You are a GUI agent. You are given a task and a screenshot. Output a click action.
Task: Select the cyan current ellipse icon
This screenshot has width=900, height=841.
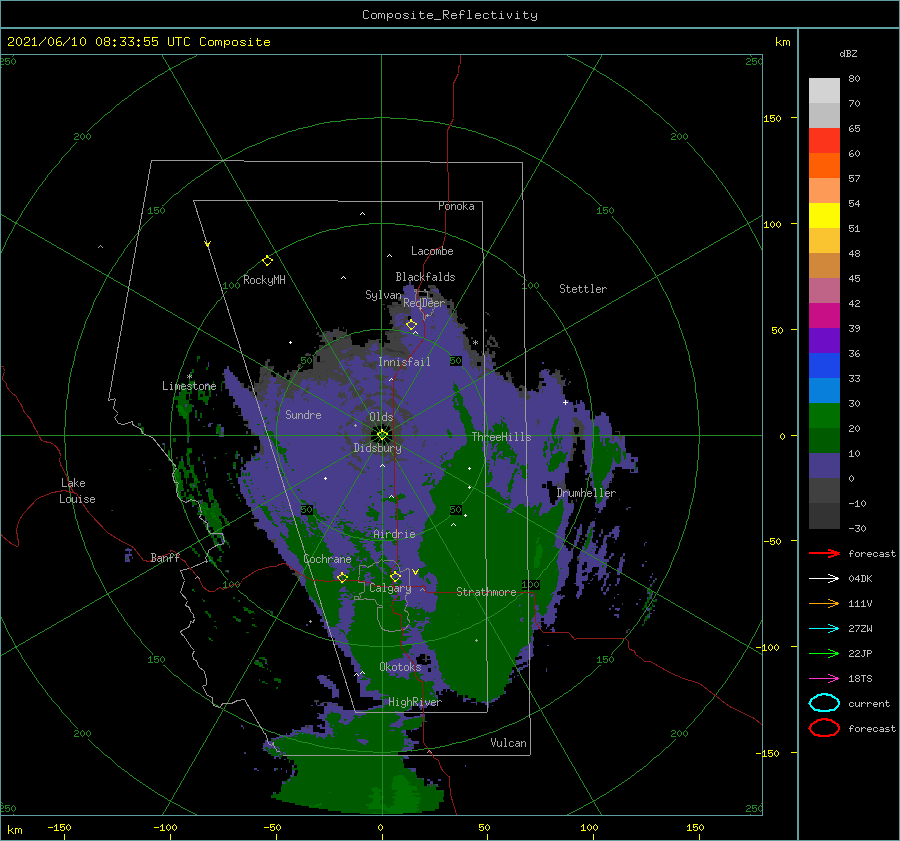[824, 703]
